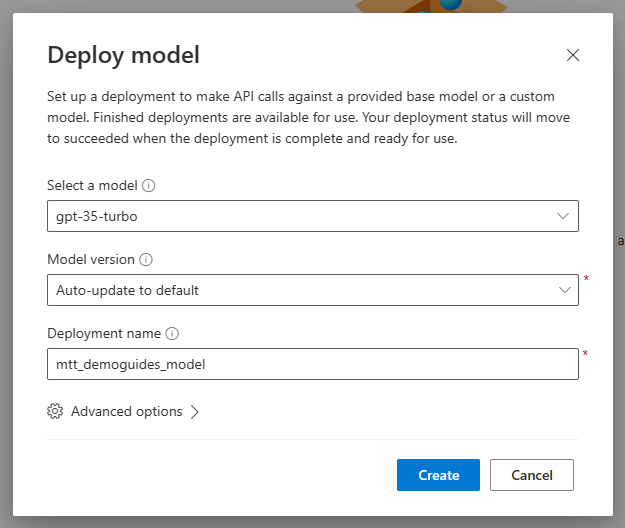
Task: Click the Deploy model dialog heading
Action: coord(123,54)
